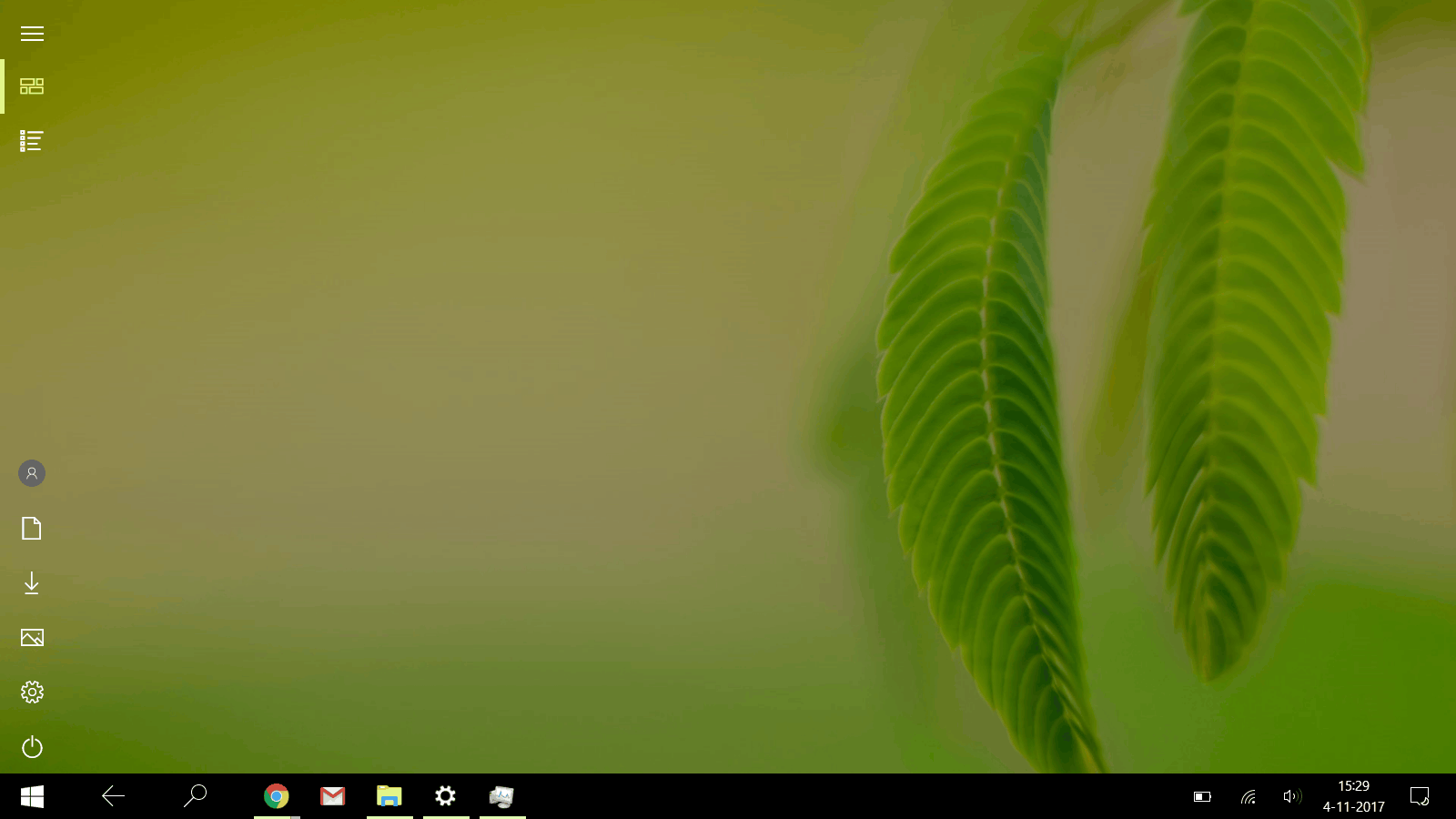Viewport: 1456px width, 819px height.
Task: Launch Google Chrome from taskbar
Action: tap(277, 796)
